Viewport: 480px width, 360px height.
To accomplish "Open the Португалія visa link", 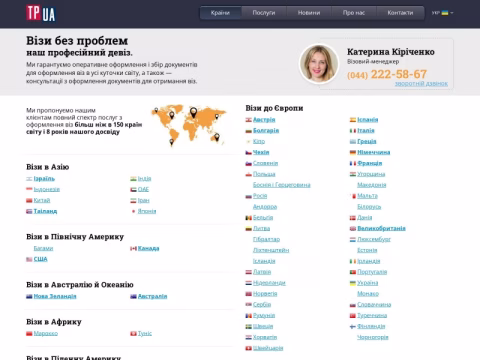I will coord(372,272).
